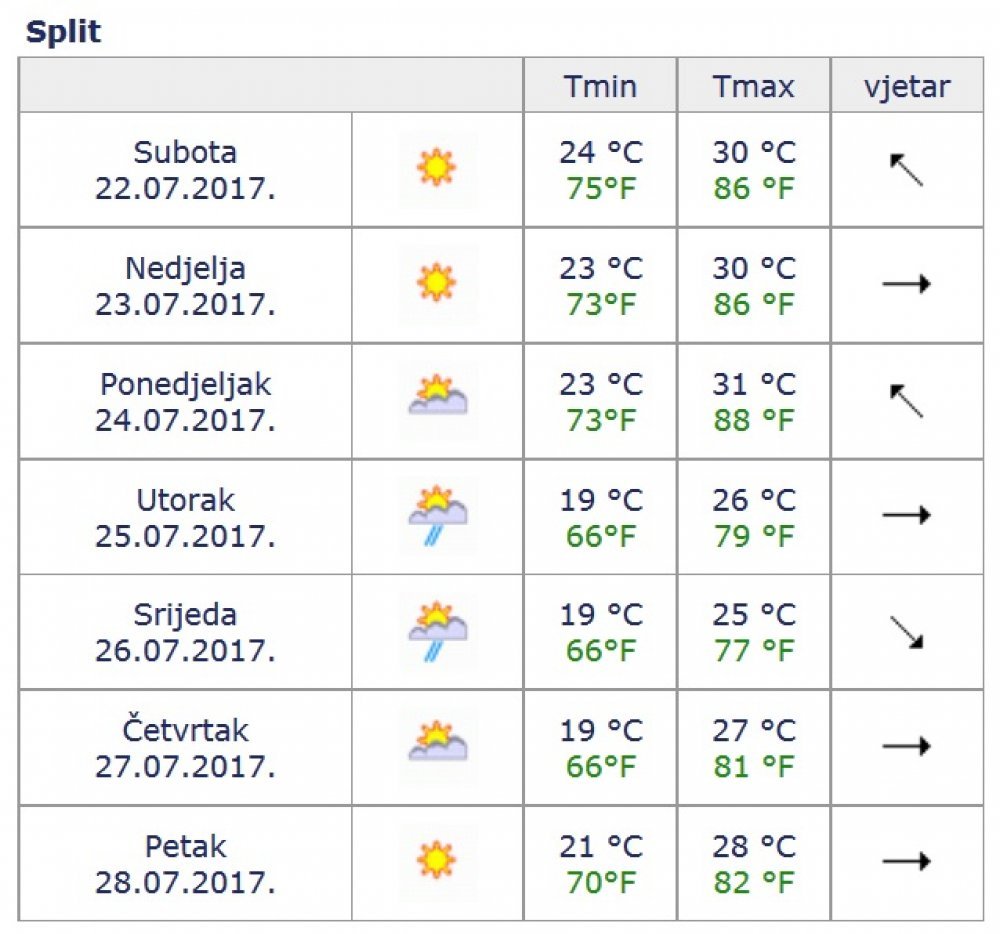Select the Tmax column header
Screen dimensions: 1000x934
(753, 85)
